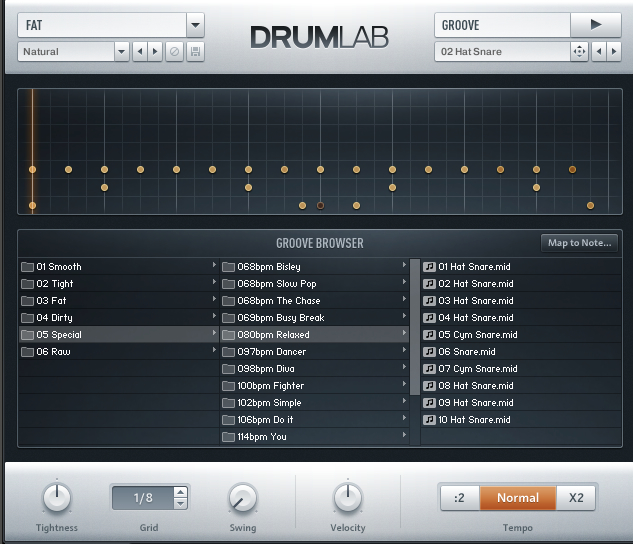Open the 100bpm Fighter folder

click(314, 385)
